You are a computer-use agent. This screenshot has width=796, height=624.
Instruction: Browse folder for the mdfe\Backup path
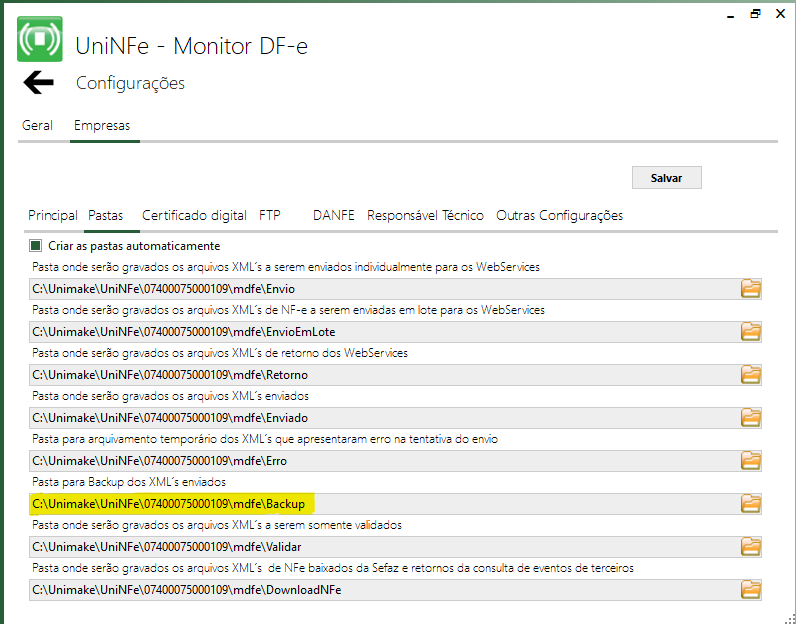[x=750, y=504]
